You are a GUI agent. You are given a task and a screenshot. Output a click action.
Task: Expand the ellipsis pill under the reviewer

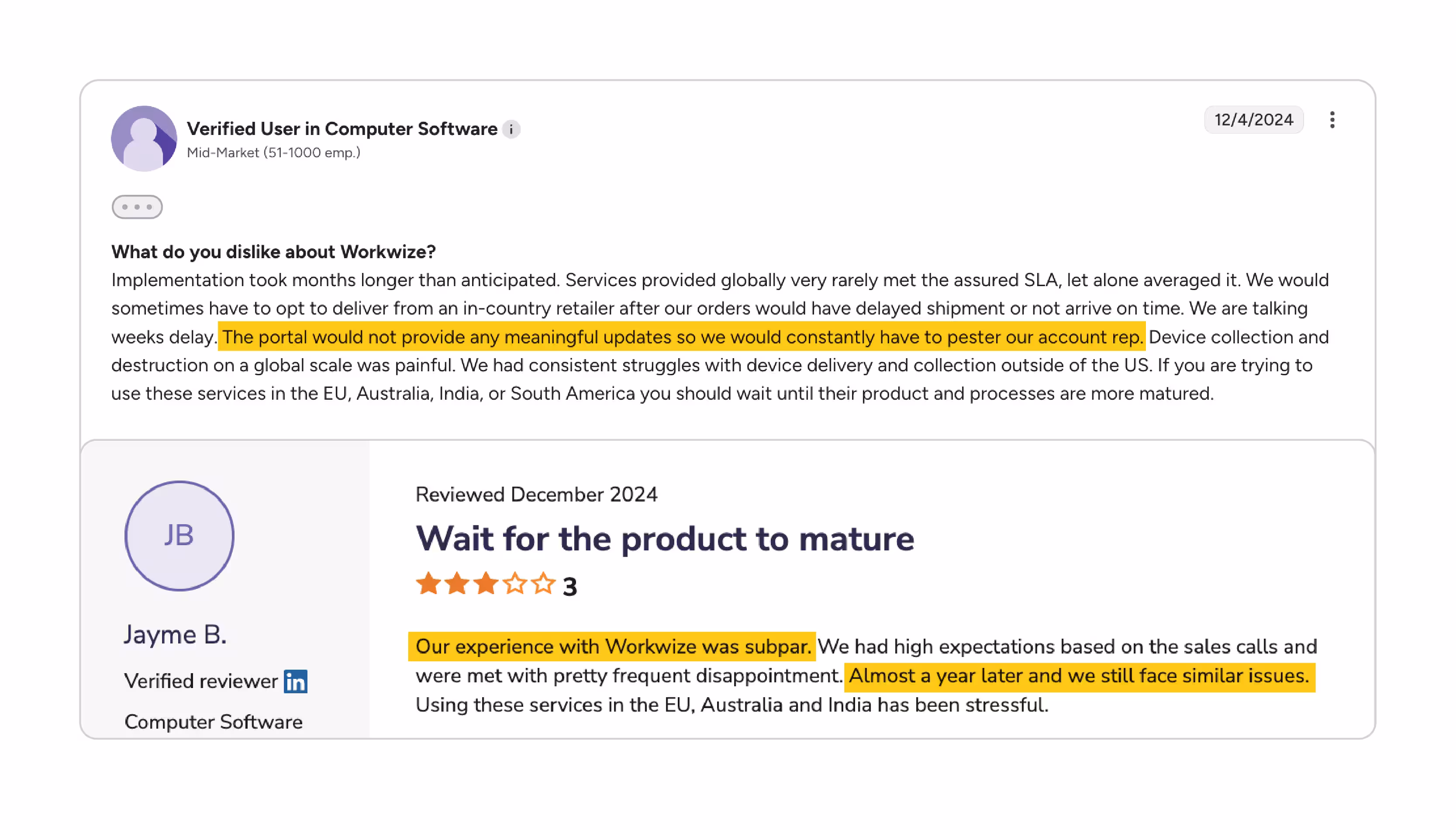pyautogui.click(x=137, y=207)
